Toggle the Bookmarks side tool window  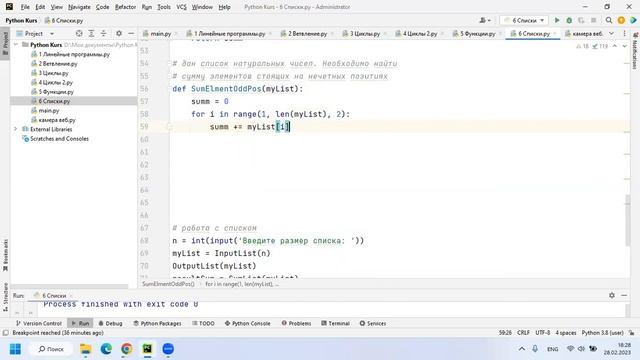click(5, 255)
